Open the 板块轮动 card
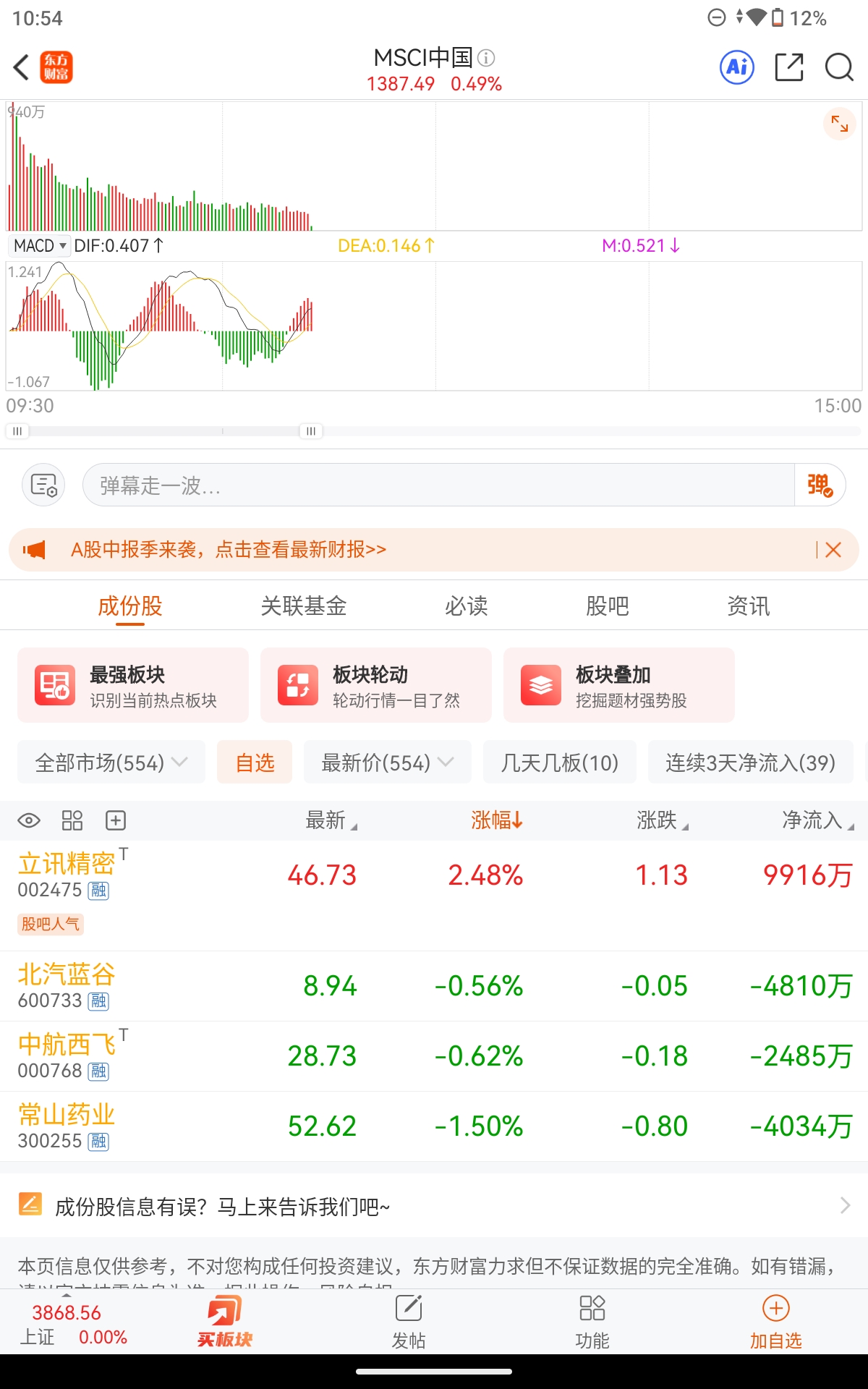This screenshot has height=1389, width=868. (376, 685)
